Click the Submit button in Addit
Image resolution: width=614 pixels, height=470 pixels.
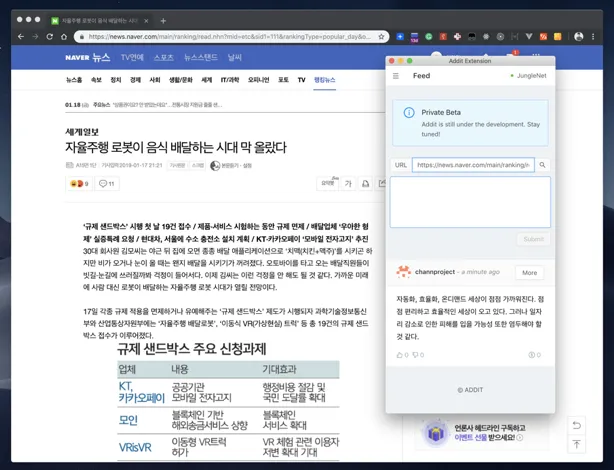(533, 239)
